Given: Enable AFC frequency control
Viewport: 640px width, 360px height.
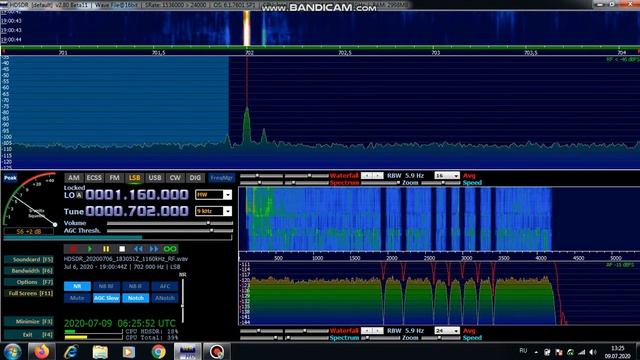Looking at the screenshot, I should click(165, 286).
